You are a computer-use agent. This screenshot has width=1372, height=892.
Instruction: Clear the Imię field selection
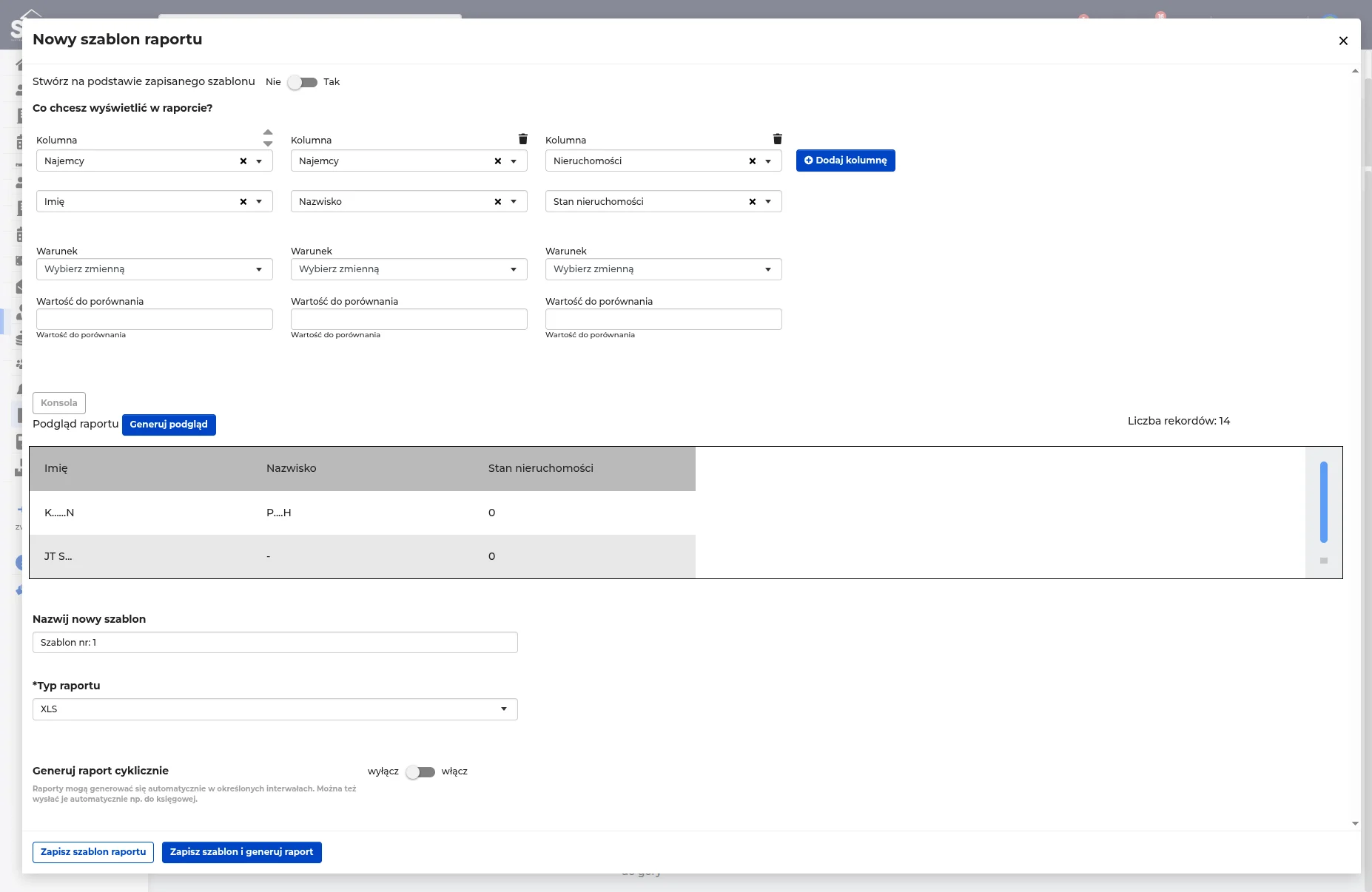243,202
